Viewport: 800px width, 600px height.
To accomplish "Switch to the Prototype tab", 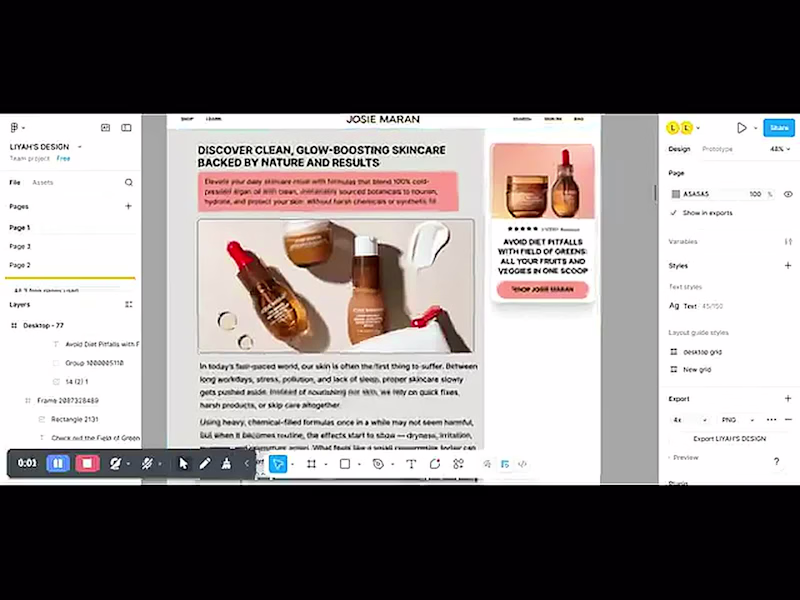I will click(x=717, y=149).
